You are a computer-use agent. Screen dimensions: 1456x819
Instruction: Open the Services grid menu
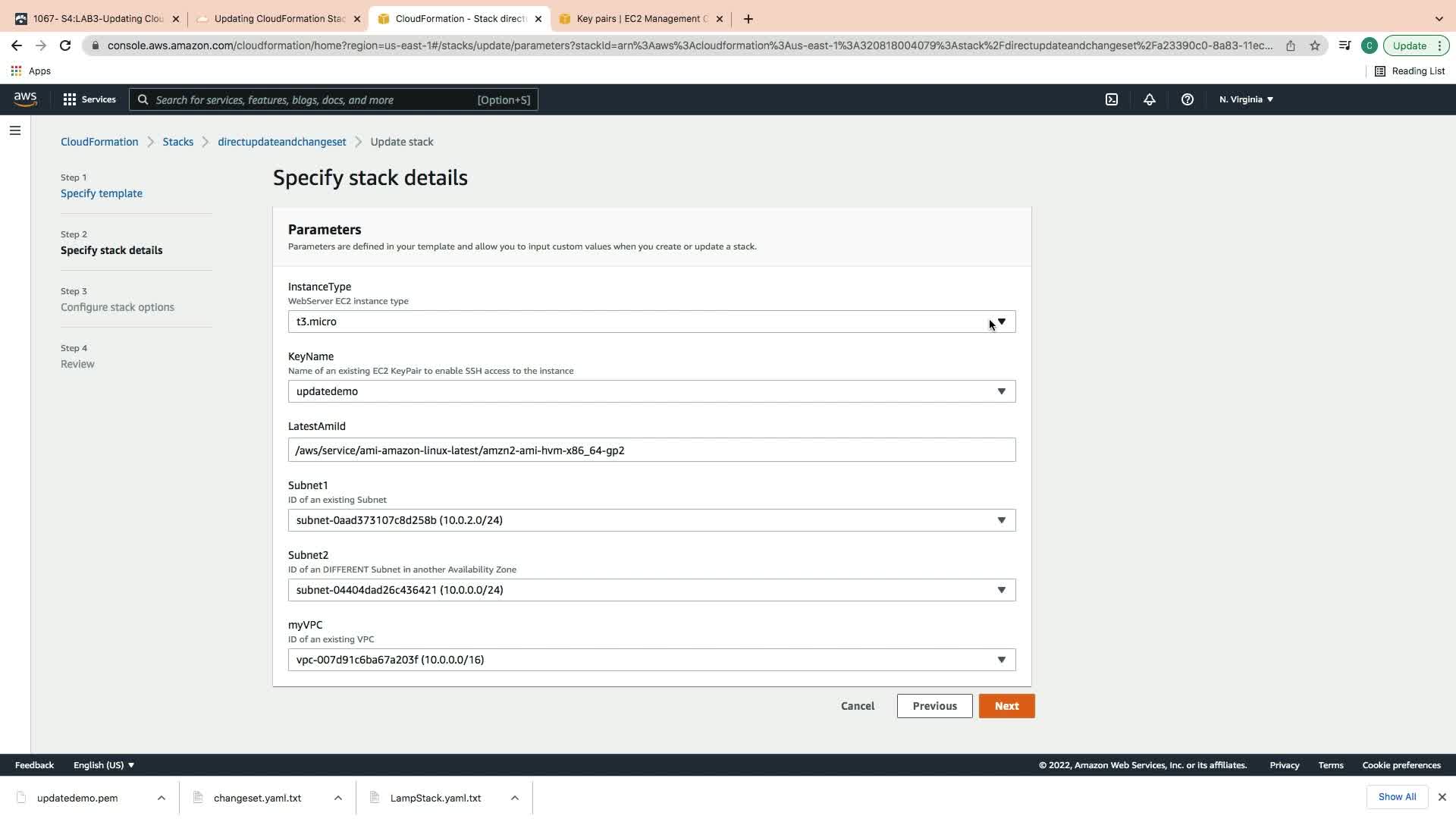click(x=89, y=99)
